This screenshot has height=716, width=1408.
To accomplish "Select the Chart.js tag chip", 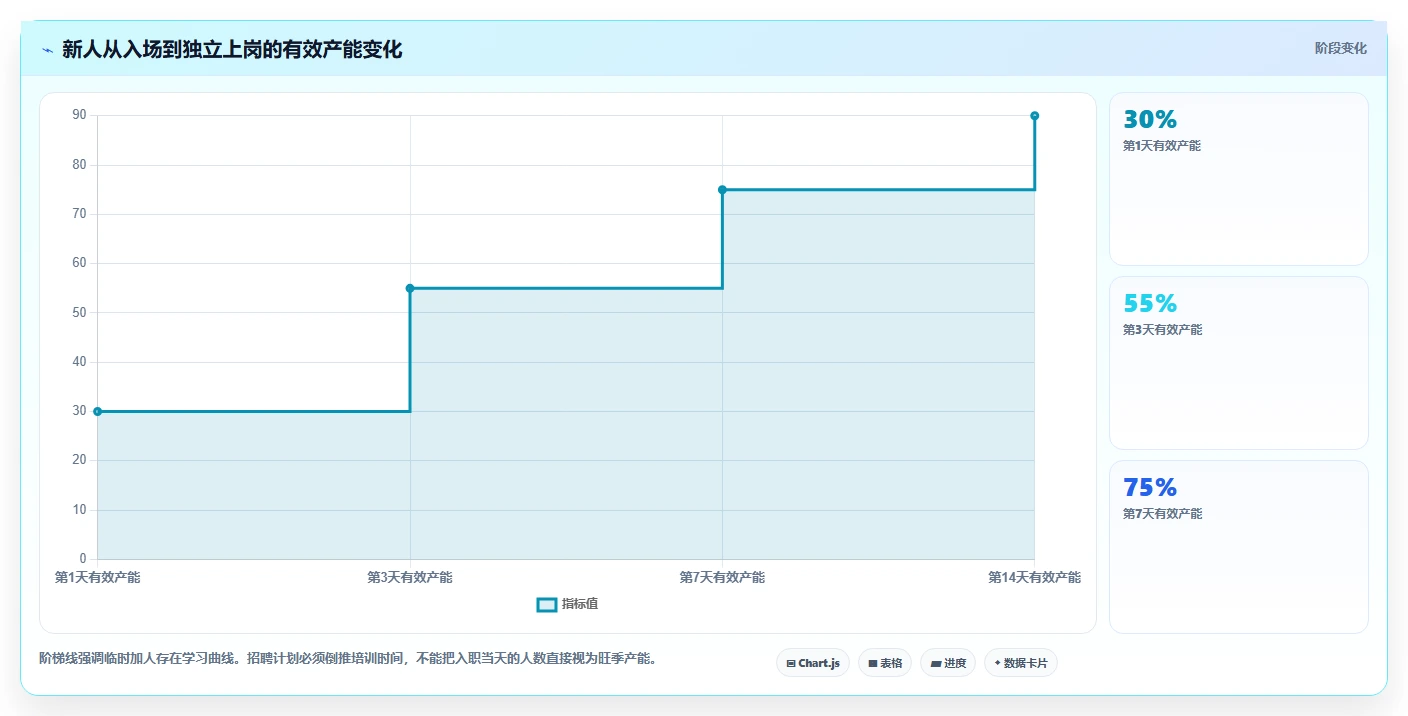I will (x=813, y=663).
